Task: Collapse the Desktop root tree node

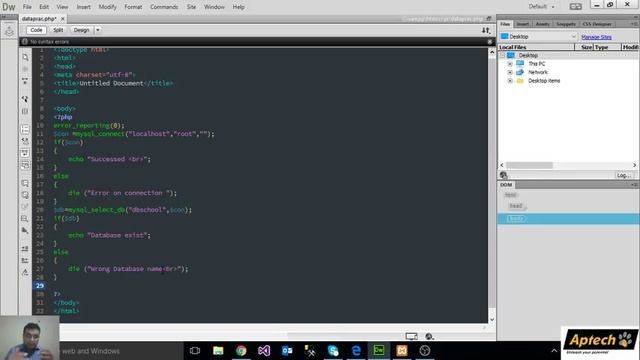Action: [x=502, y=55]
